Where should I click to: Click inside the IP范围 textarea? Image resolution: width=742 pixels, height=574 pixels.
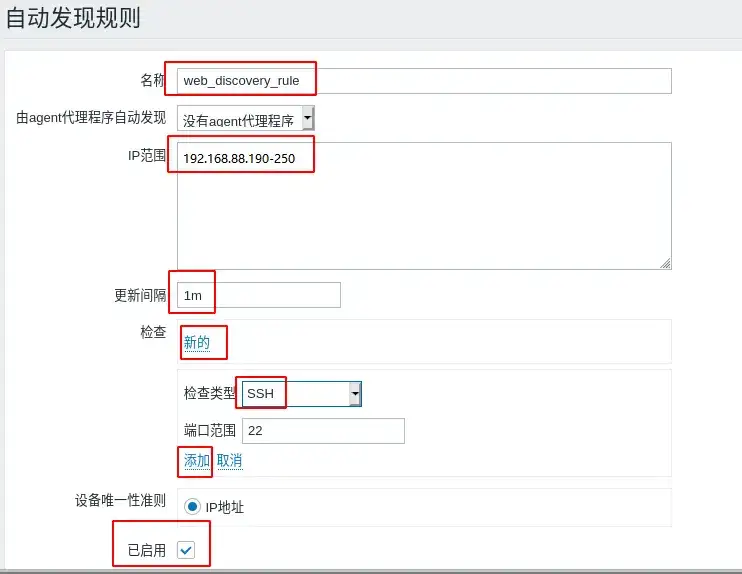pos(424,206)
